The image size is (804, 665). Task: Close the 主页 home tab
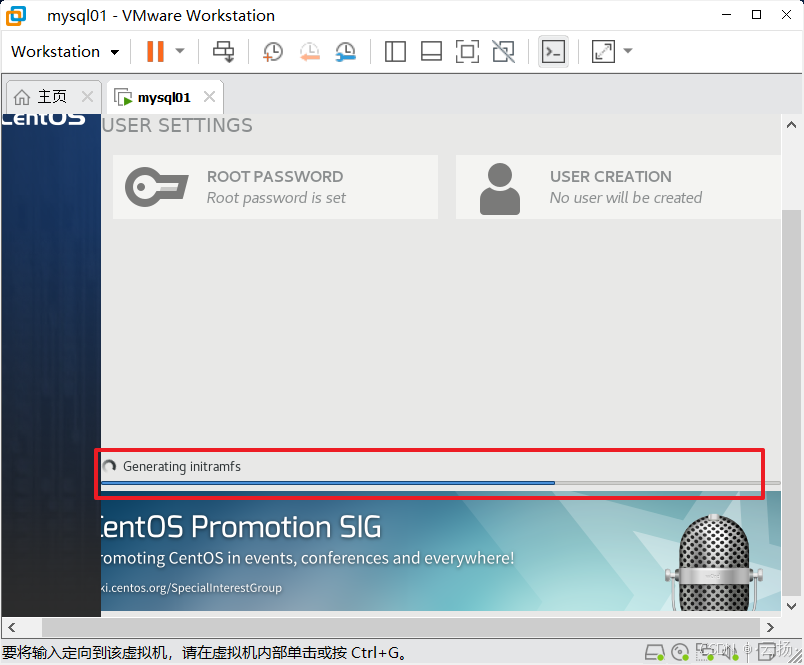88,96
